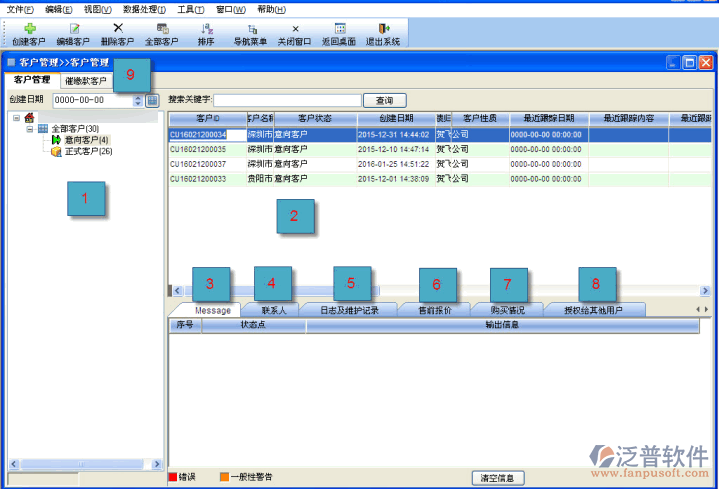
Task: Collapse the 全部客户 tree node
Action: (29, 129)
